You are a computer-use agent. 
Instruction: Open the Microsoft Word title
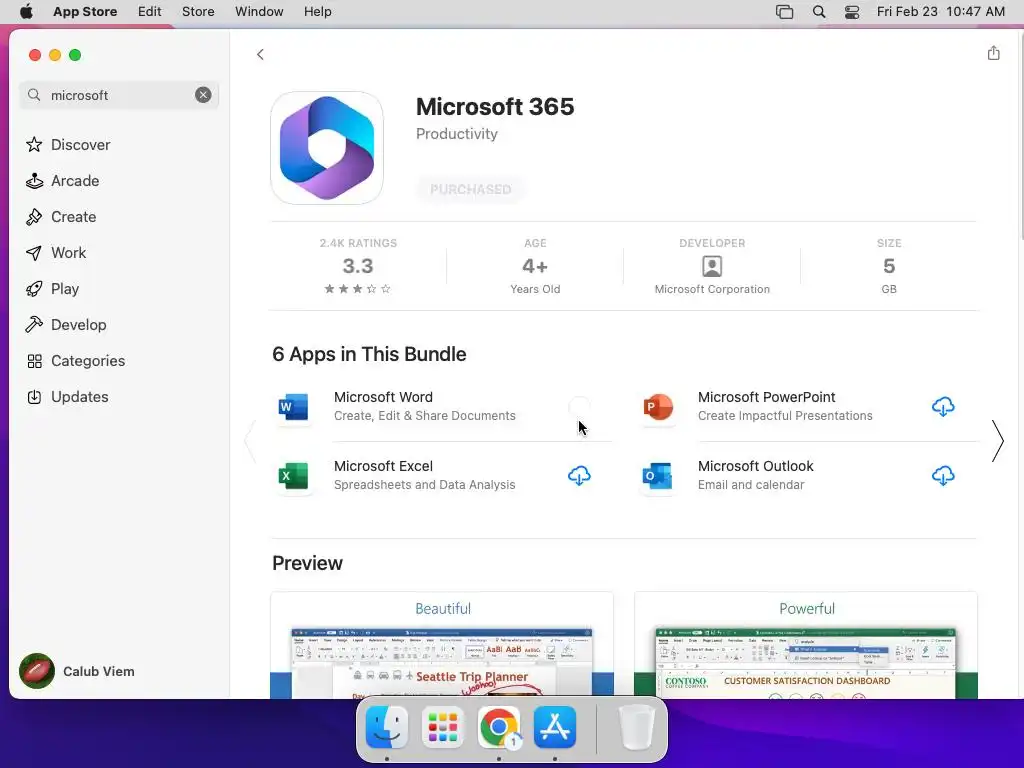(383, 397)
